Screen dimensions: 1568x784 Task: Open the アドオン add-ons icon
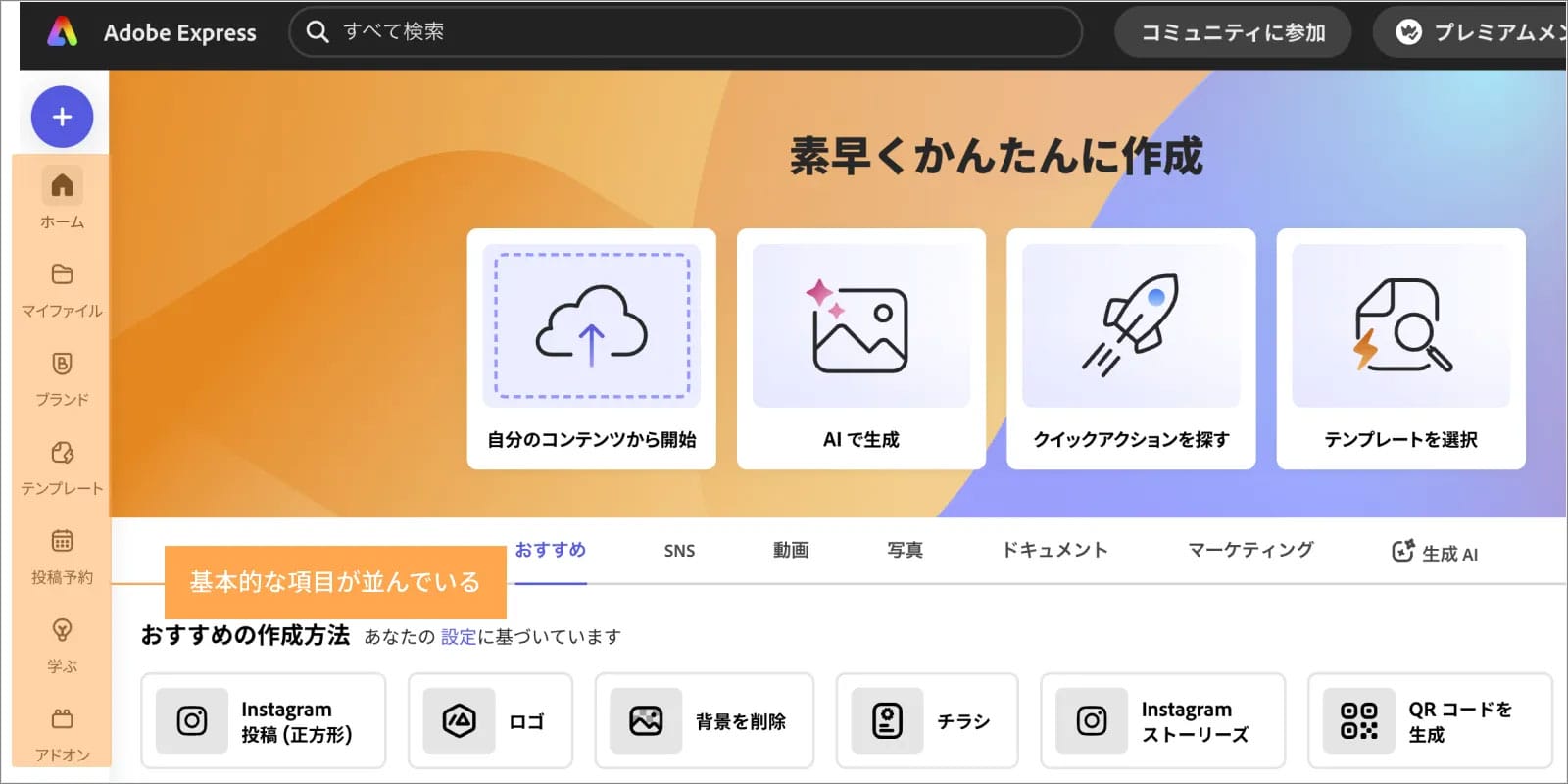62,719
